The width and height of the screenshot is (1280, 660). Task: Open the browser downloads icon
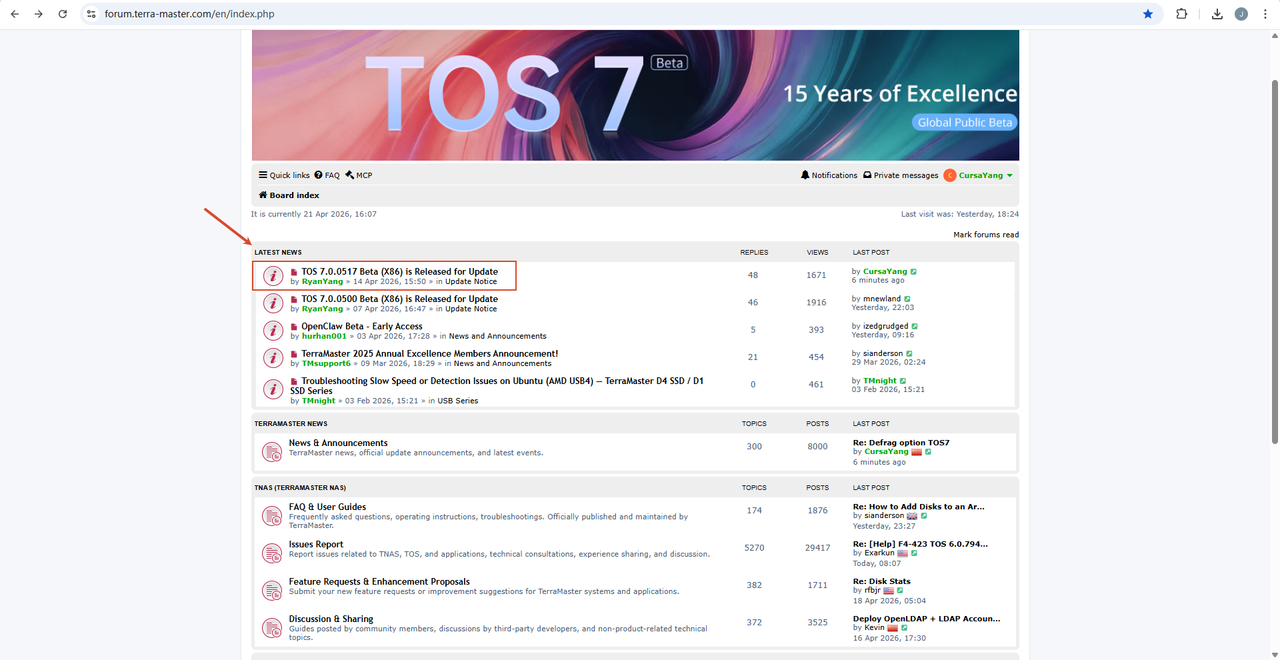pyautogui.click(x=1217, y=14)
